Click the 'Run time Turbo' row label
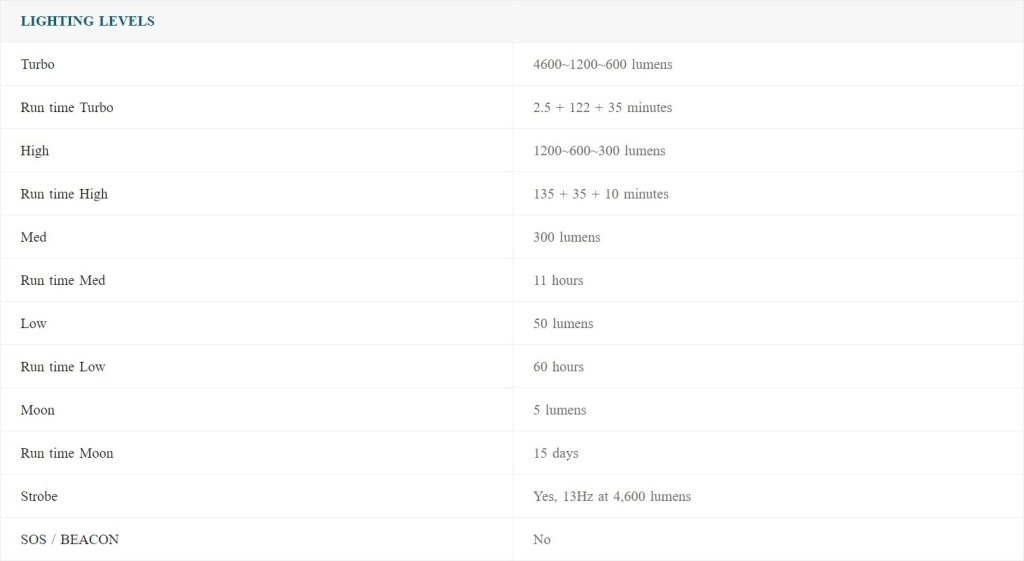Viewport: 1024px width, 561px height. coord(67,108)
